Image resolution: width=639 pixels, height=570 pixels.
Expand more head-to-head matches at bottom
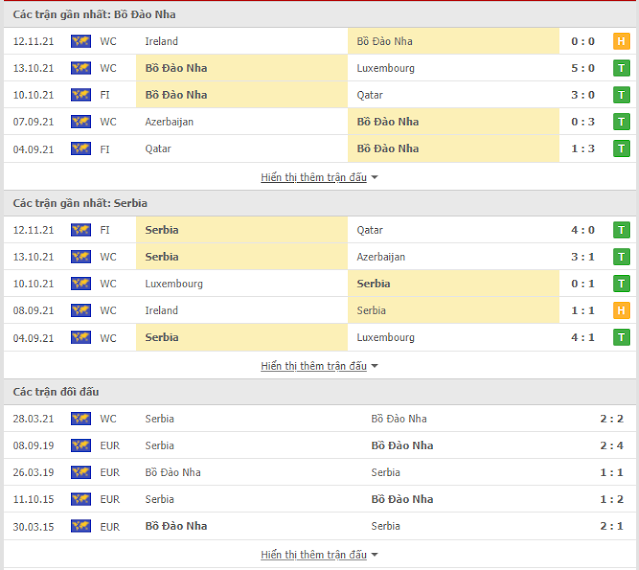click(x=319, y=554)
